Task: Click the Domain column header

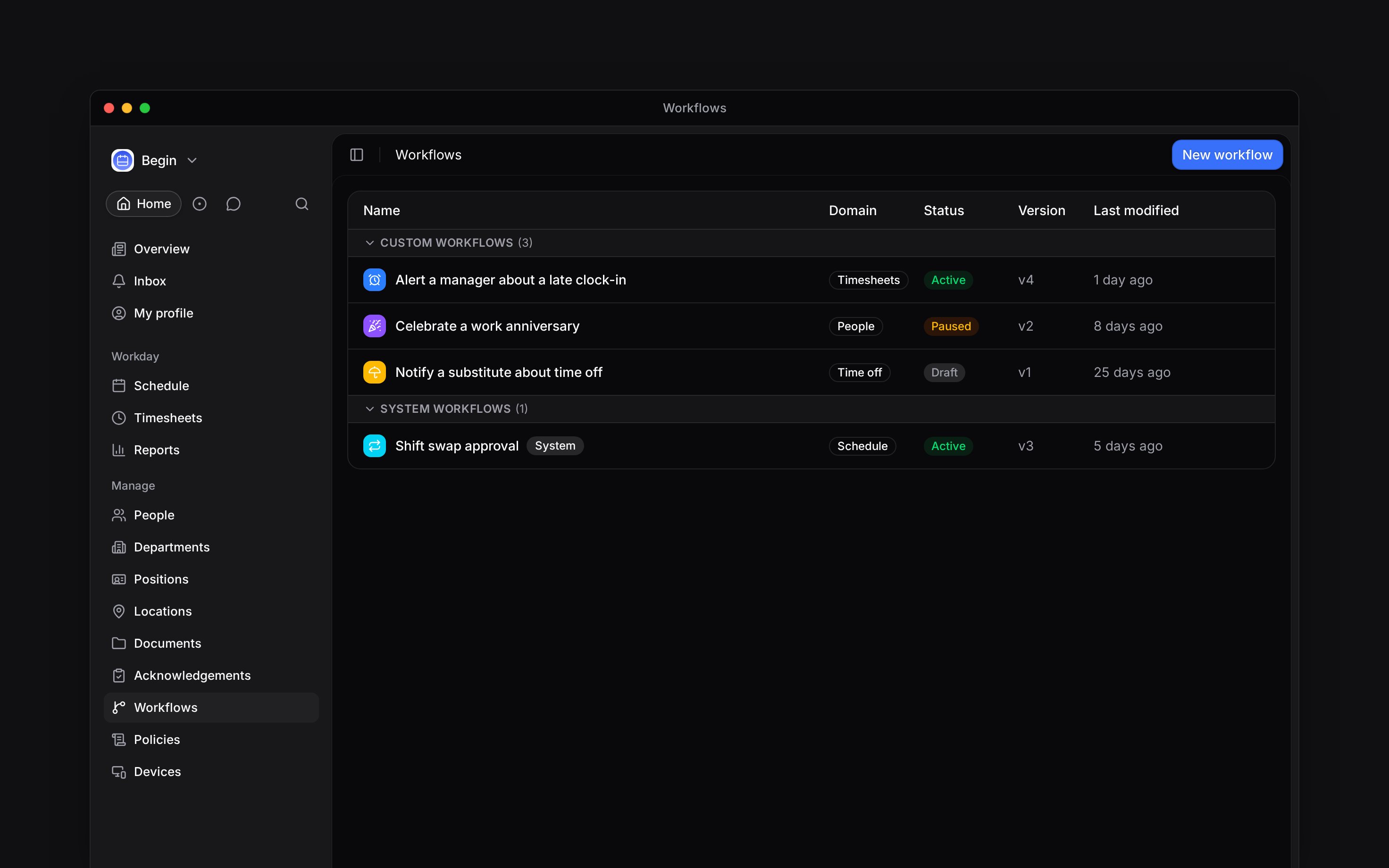Action: [x=853, y=211]
